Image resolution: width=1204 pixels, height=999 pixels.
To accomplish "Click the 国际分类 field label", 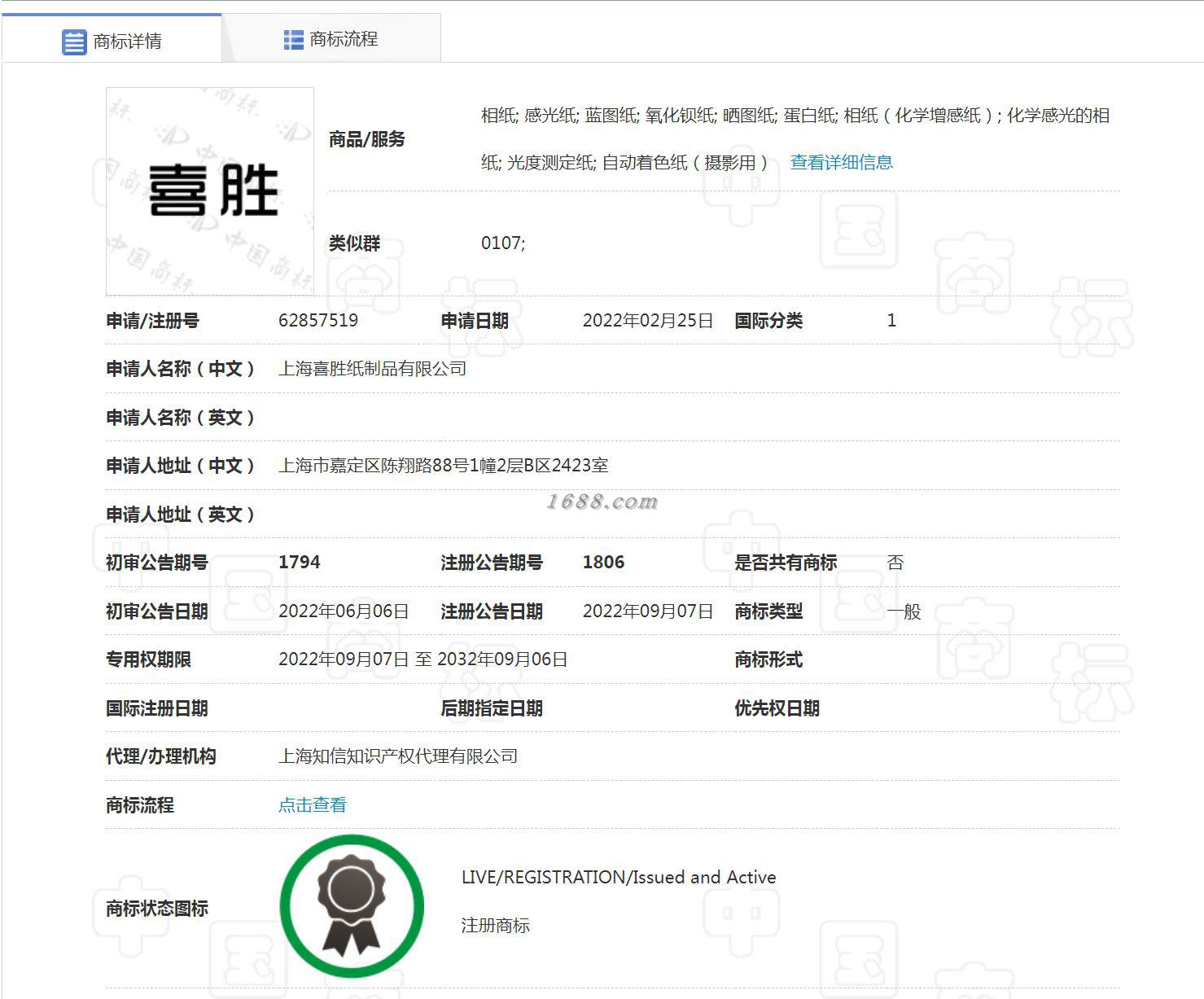I will coord(768,321).
